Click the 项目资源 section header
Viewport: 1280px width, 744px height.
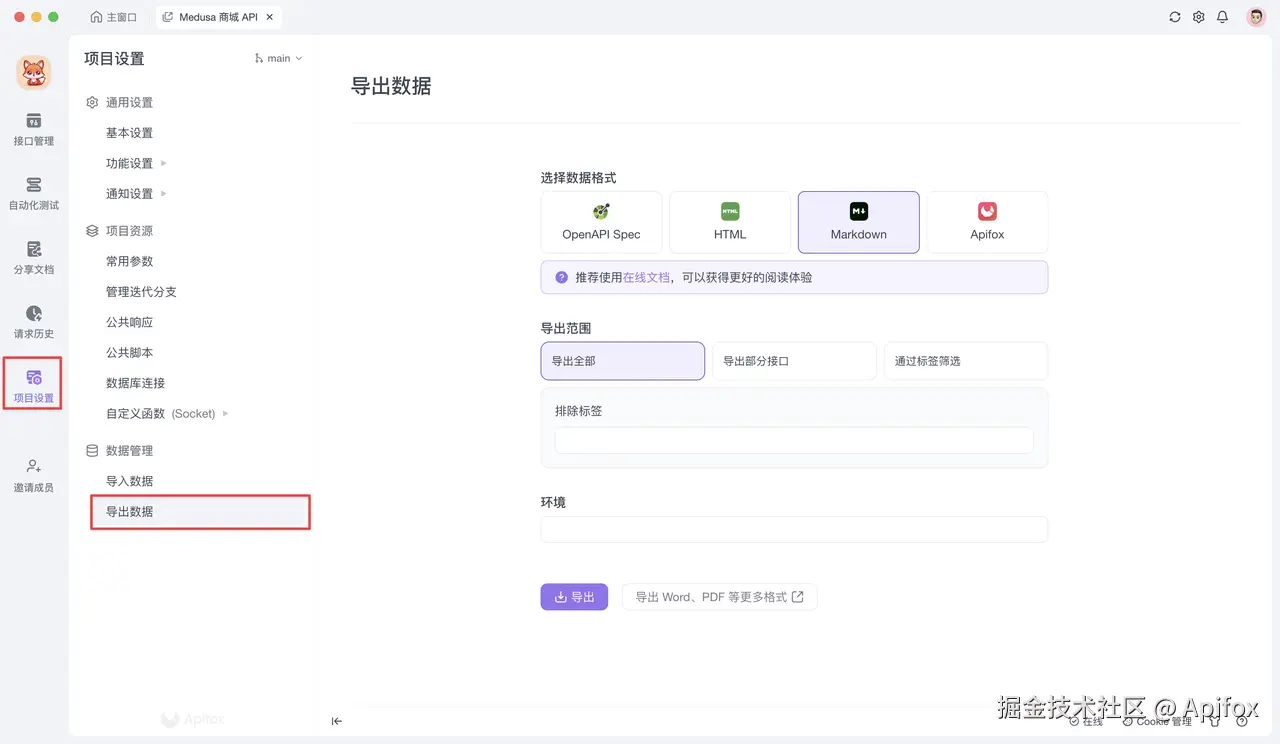[120, 231]
